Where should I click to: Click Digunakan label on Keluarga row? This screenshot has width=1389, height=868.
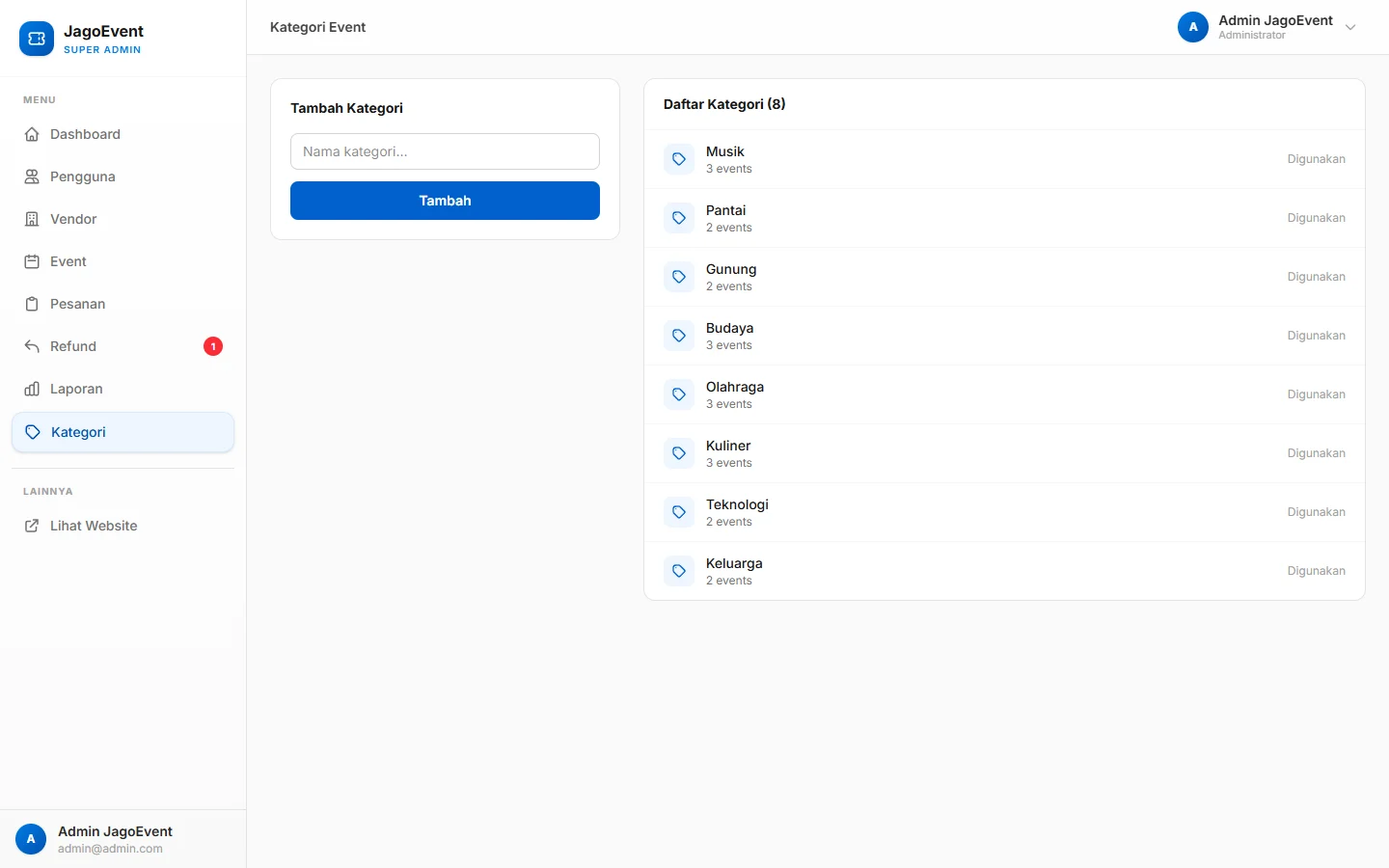[1316, 571]
